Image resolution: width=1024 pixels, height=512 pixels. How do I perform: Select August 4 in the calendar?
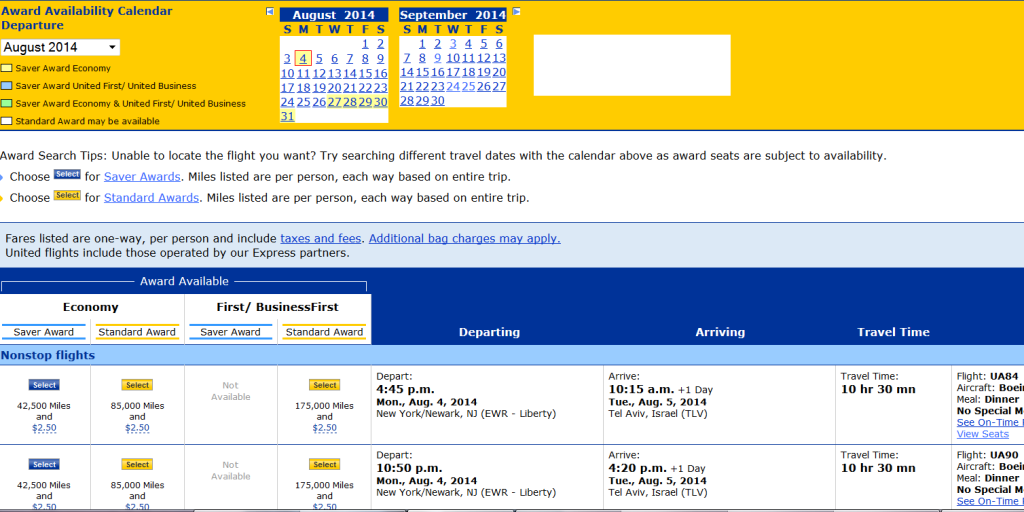303,59
